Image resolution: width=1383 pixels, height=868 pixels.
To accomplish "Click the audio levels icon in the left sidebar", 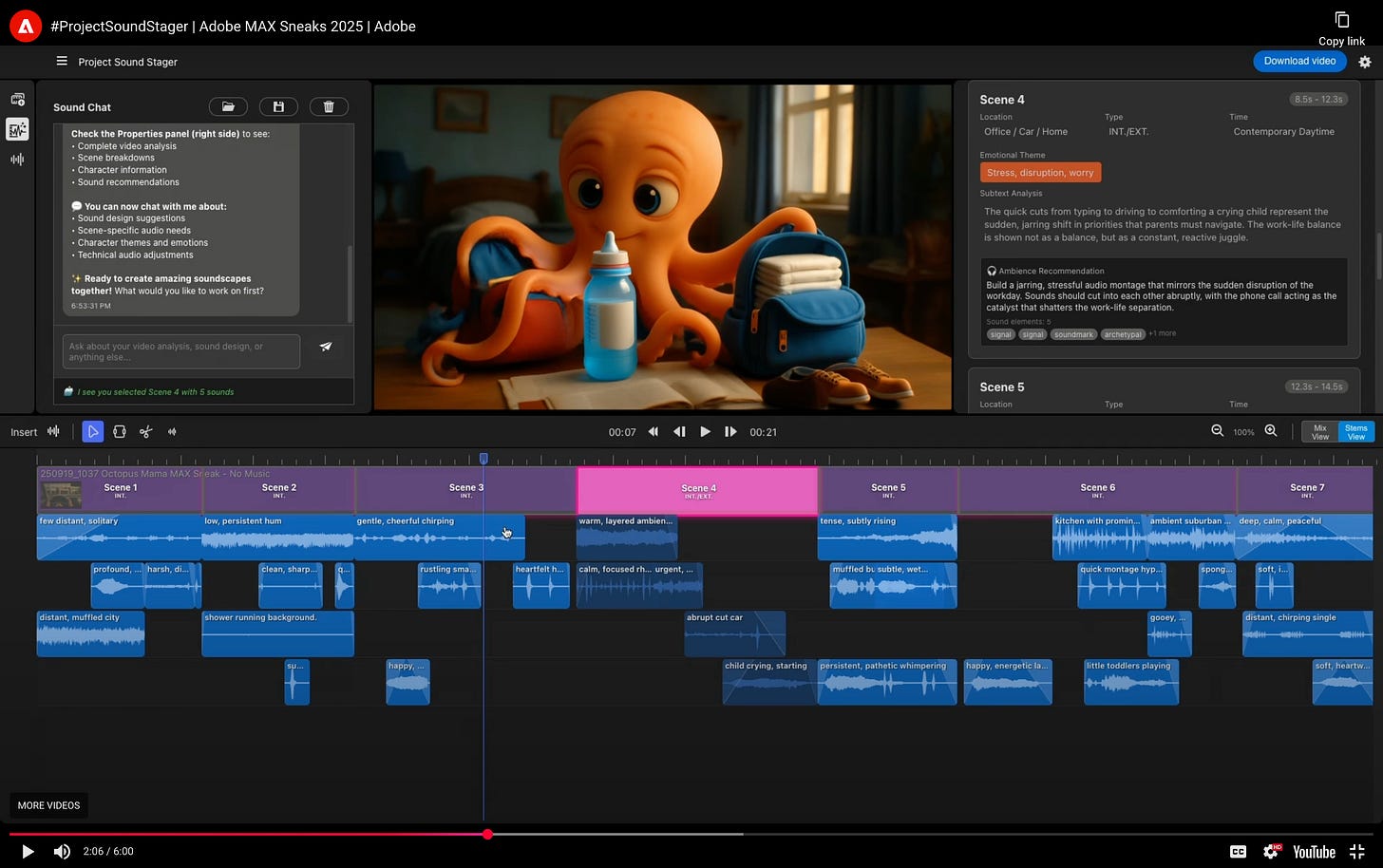I will tap(17, 160).
